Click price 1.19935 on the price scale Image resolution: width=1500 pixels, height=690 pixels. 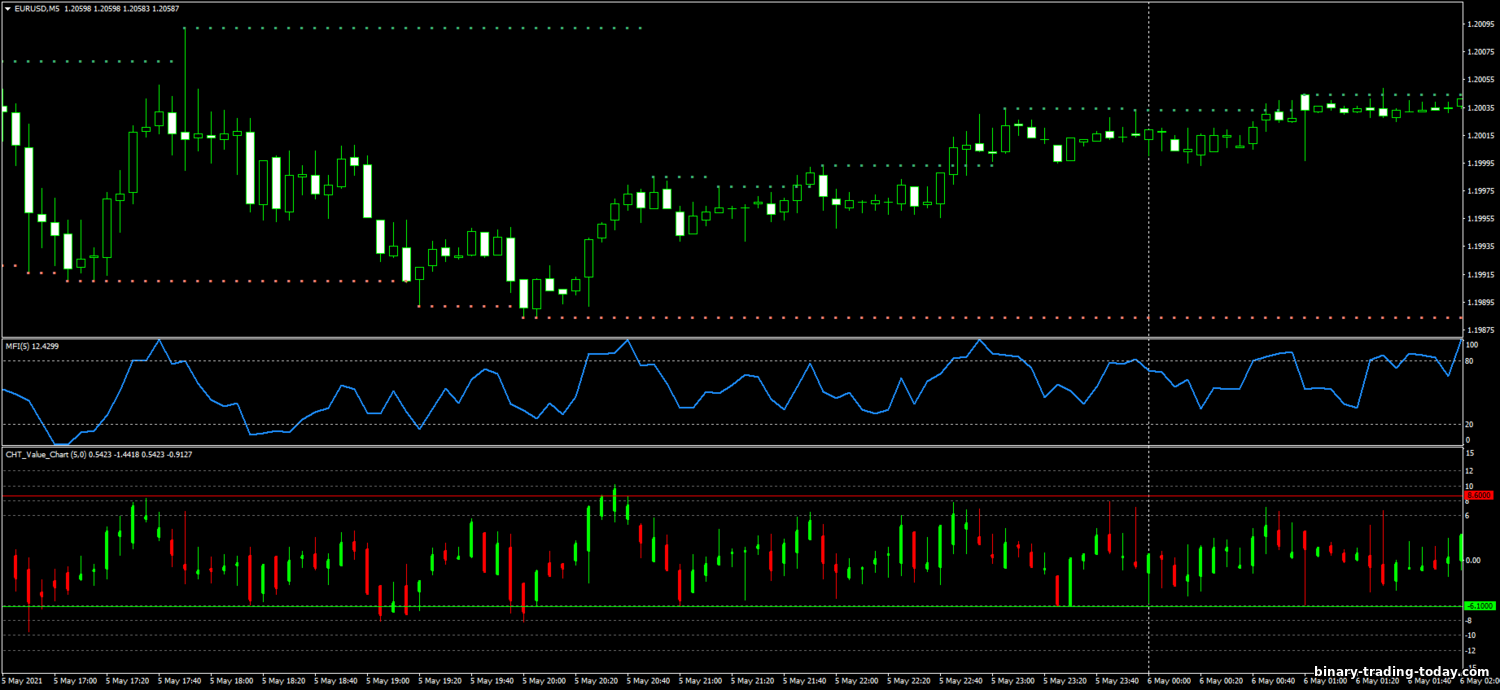(1481, 246)
